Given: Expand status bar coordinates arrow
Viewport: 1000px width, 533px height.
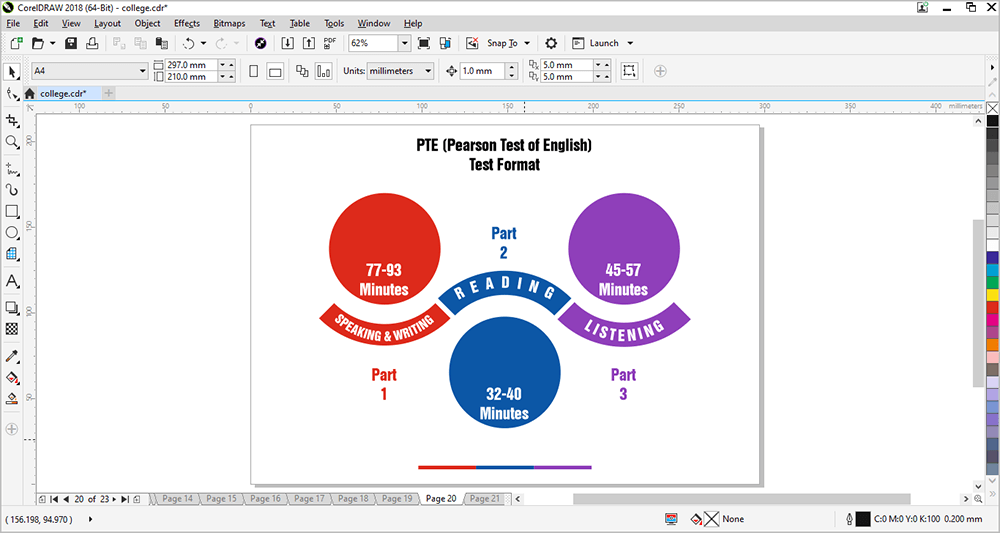Looking at the screenshot, I should [91, 520].
